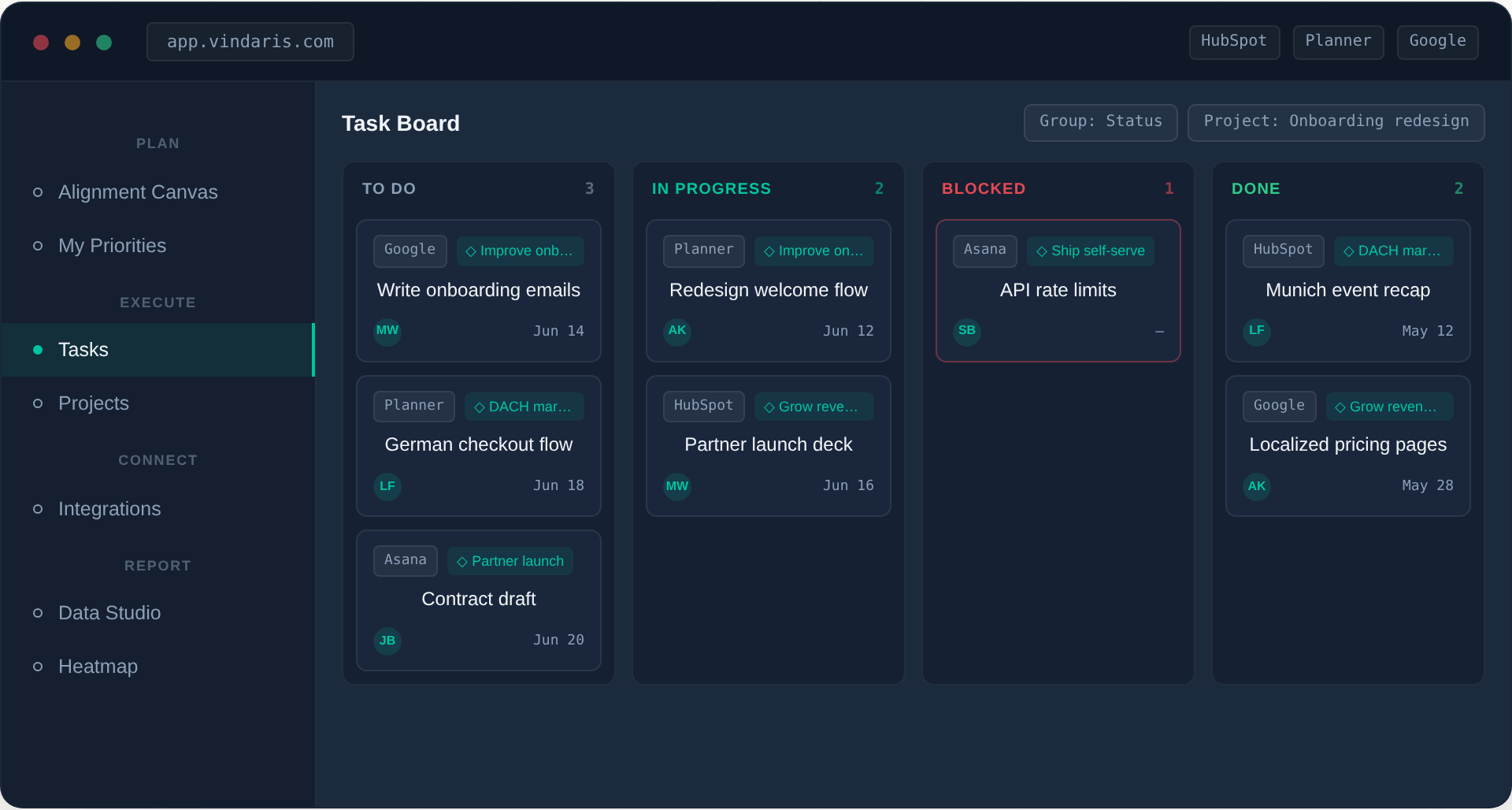The image size is (1512, 810).
Task: Click Google tag on Write onboarding emails
Action: pos(410,251)
